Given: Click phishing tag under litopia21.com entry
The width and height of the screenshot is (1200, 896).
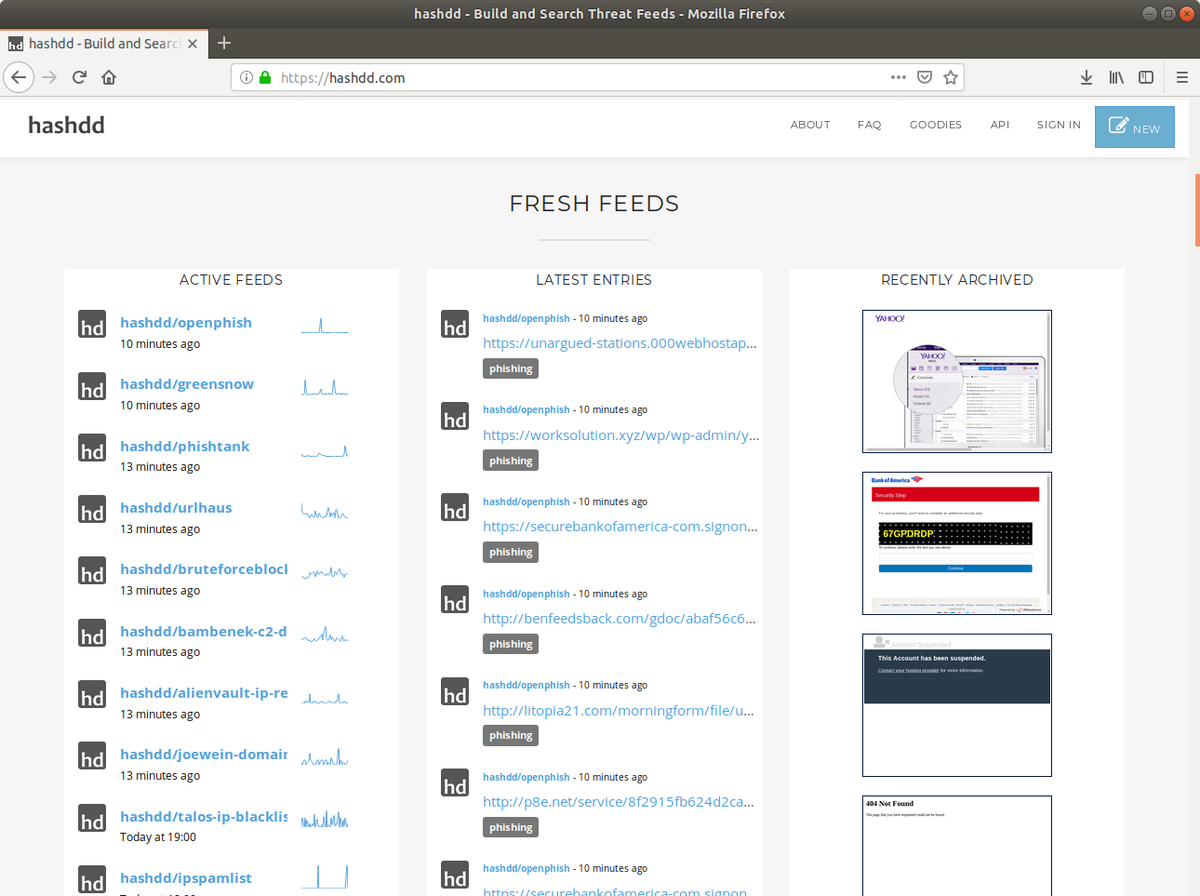Looking at the screenshot, I should [511, 735].
